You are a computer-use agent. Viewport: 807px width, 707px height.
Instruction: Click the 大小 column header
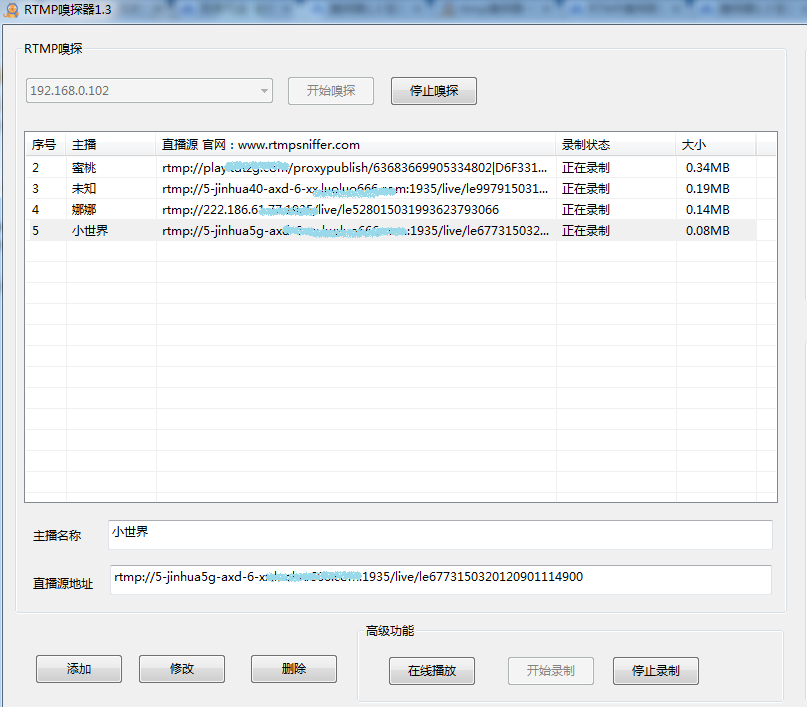pyautogui.click(x=715, y=145)
